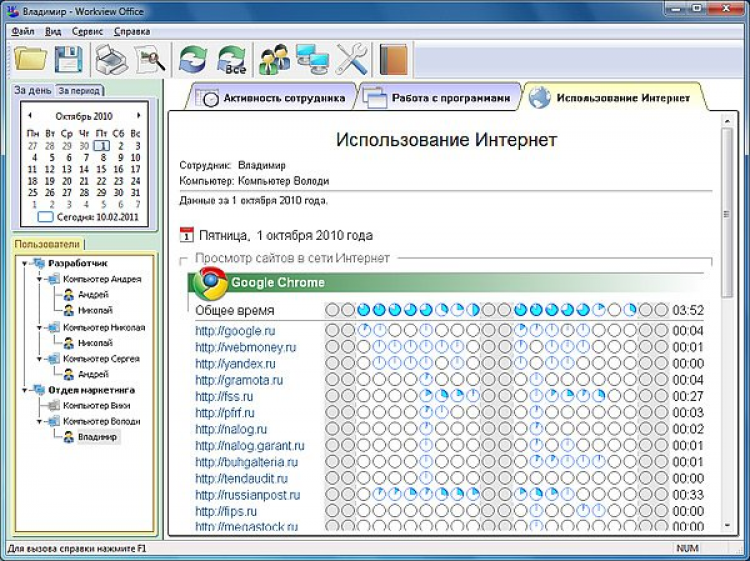This screenshot has height=561, width=750.
Task: Switch to Активность сотрудника tab
Action: coord(271,98)
